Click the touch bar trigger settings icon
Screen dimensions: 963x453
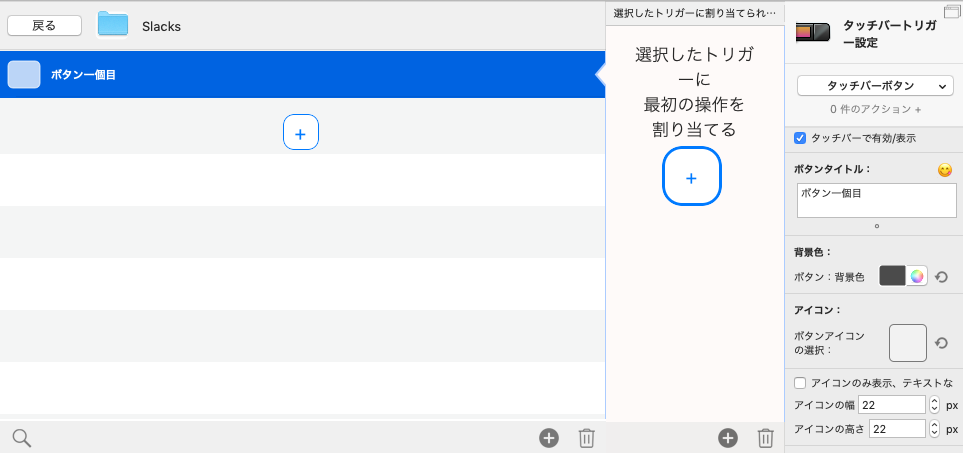813,33
